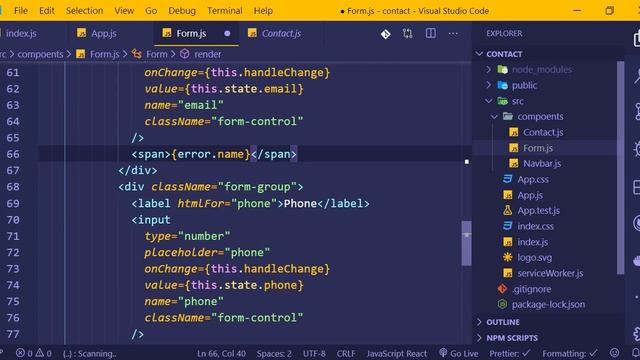Viewport: 640px width, 360px height.
Task: Open index.css in the explorer
Action: pos(536,226)
